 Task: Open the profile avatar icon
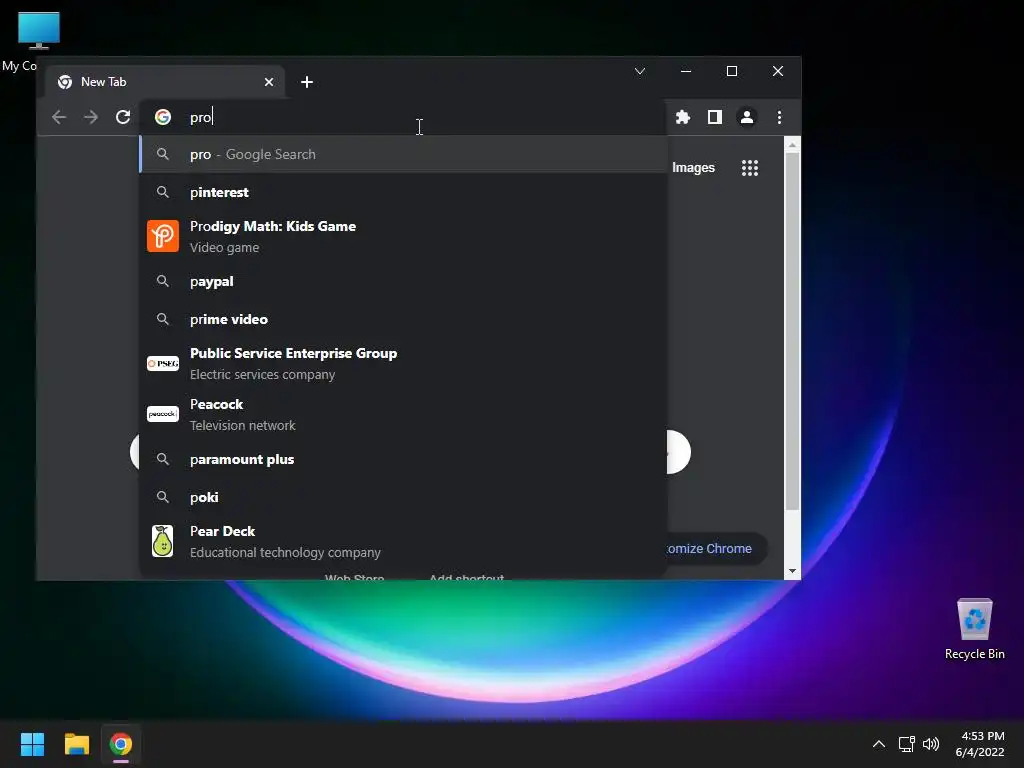pyautogui.click(x=746, y=118)
